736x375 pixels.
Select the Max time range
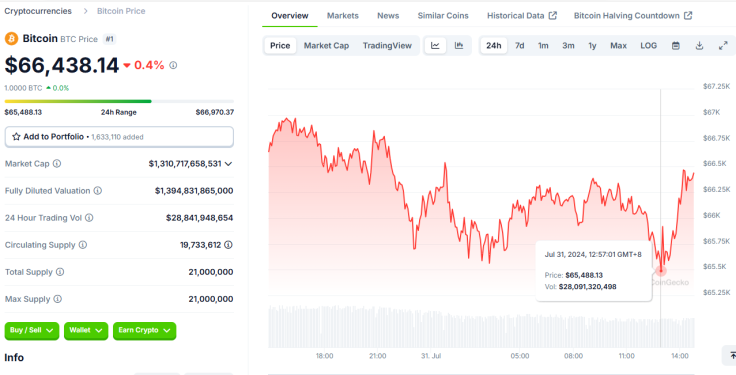(x=619, y=46)
